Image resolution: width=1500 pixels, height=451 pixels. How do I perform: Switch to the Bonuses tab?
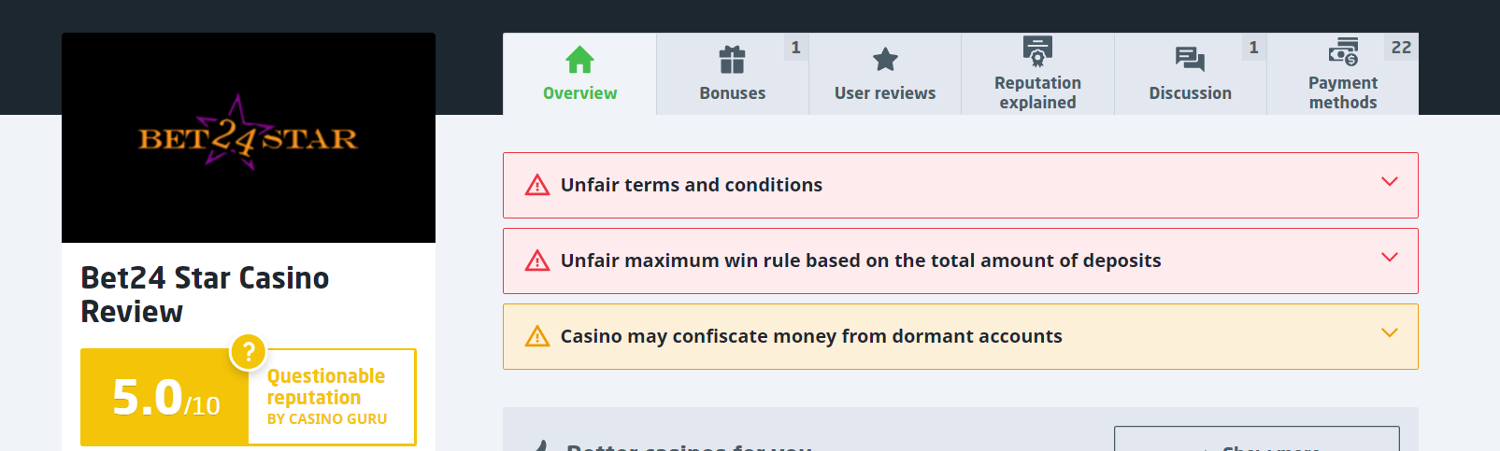coord(733,93)
